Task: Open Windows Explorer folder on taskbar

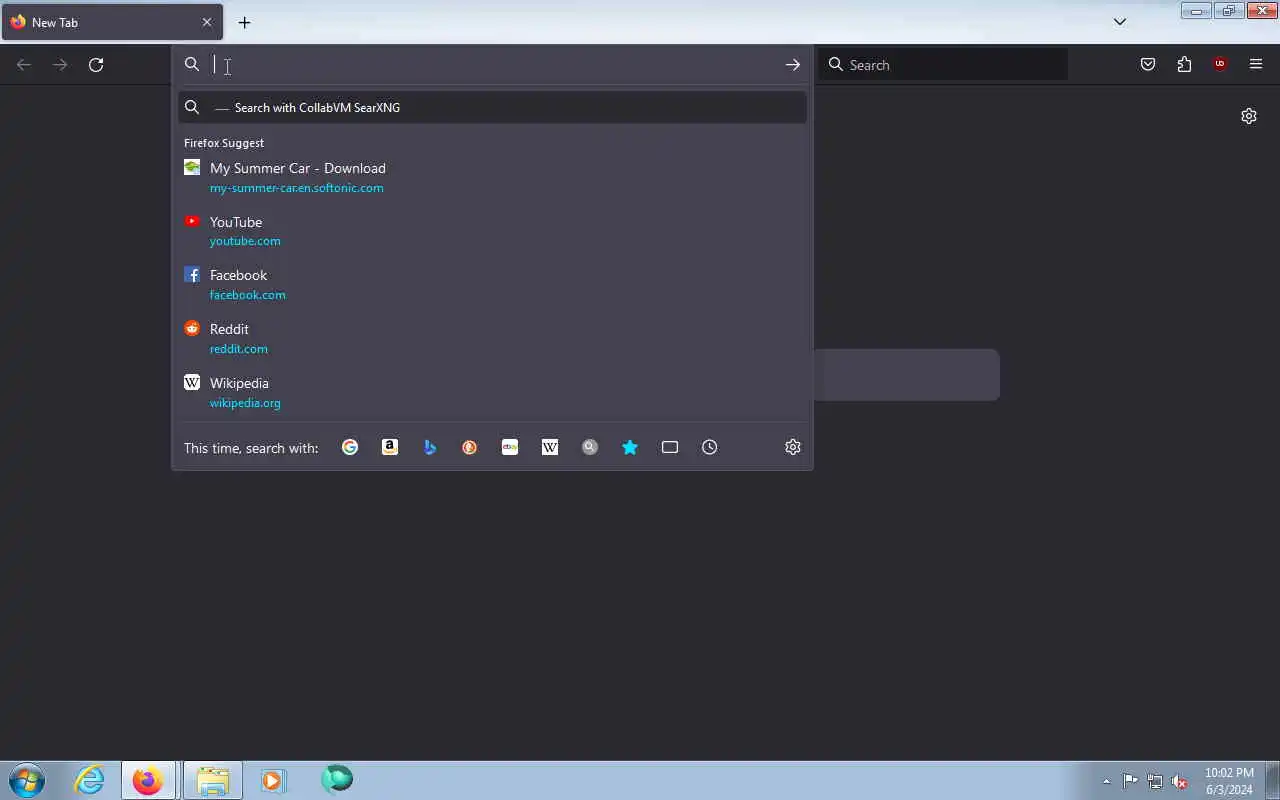Action: point(212,780)
